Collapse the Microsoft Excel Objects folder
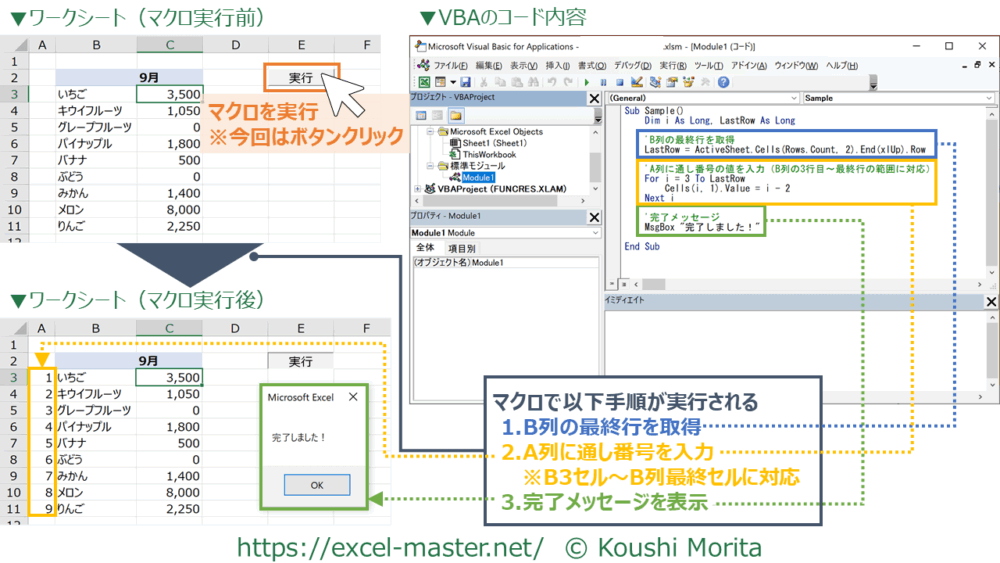The height and width of the screenshot is (563, 1000). (x=431, y=131)
